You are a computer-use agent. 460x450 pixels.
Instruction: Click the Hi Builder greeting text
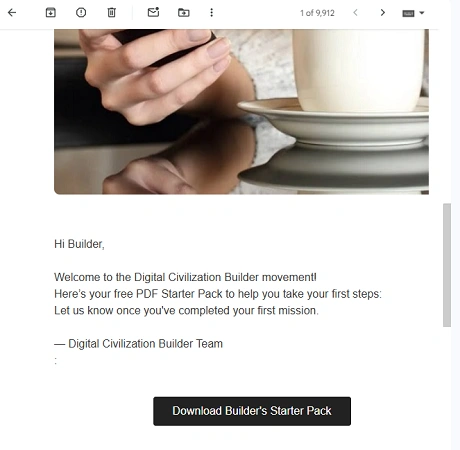coord(79,244)
